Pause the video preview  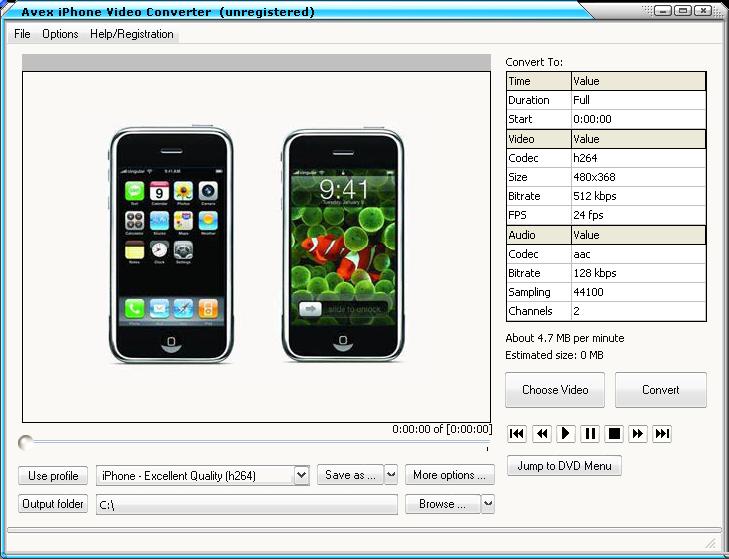(x=590, y=434)
